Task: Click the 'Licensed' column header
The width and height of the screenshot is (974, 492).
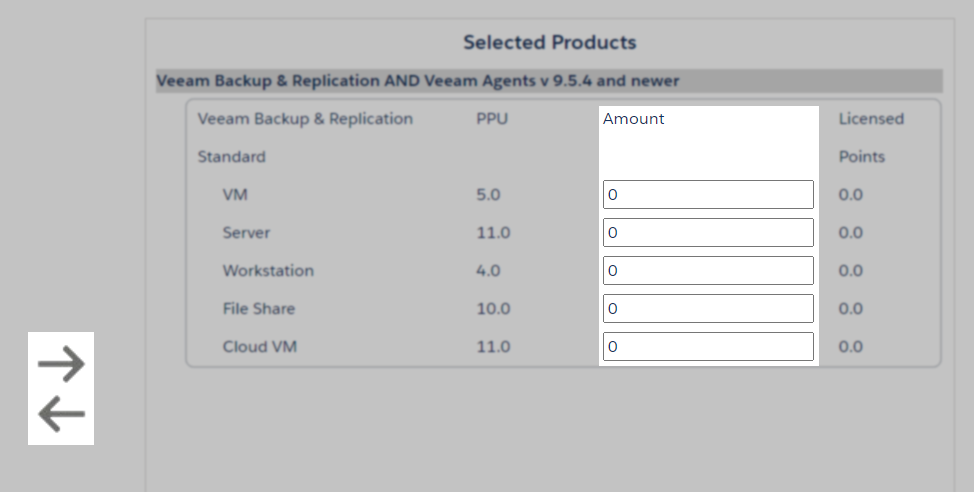Action: click(871, 119)
